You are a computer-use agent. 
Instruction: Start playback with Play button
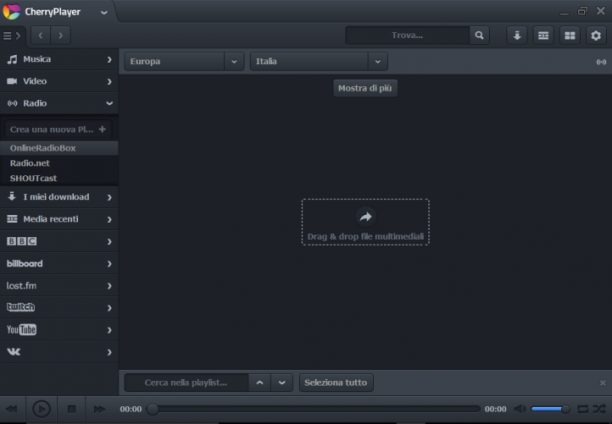pyautogui.click(x=41, y=409)
